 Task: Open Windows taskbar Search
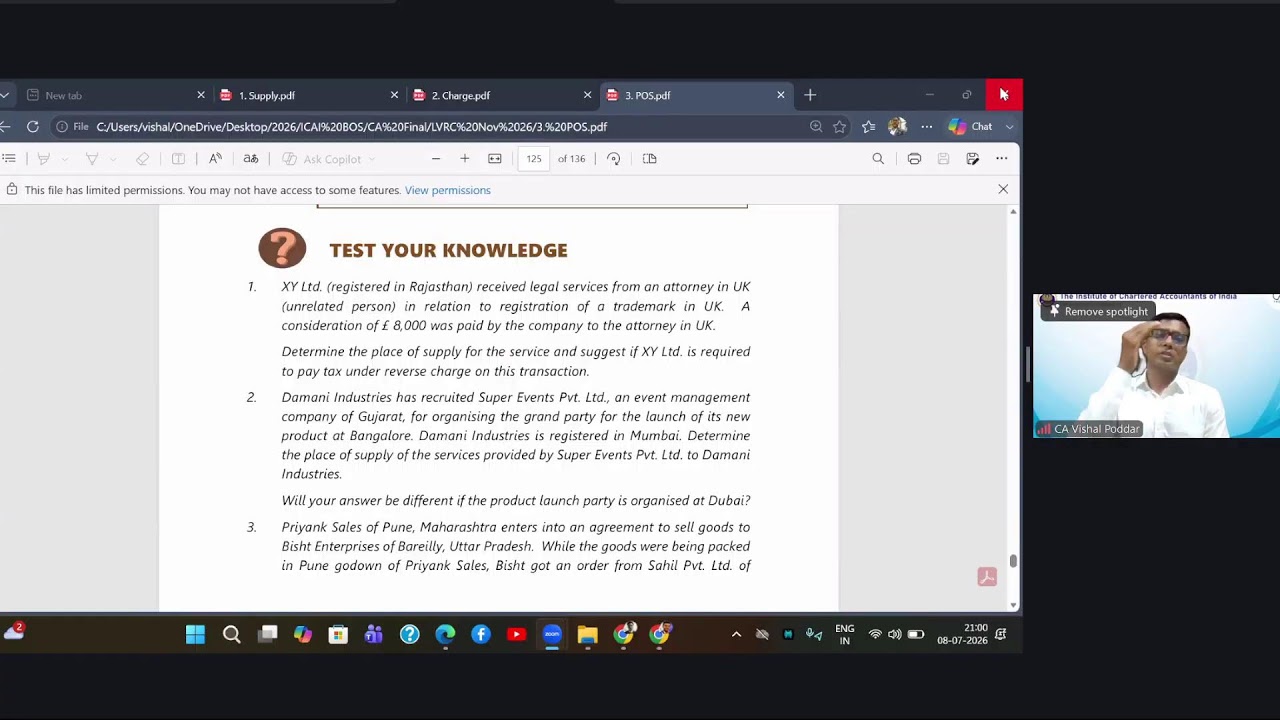coord(231,634)
